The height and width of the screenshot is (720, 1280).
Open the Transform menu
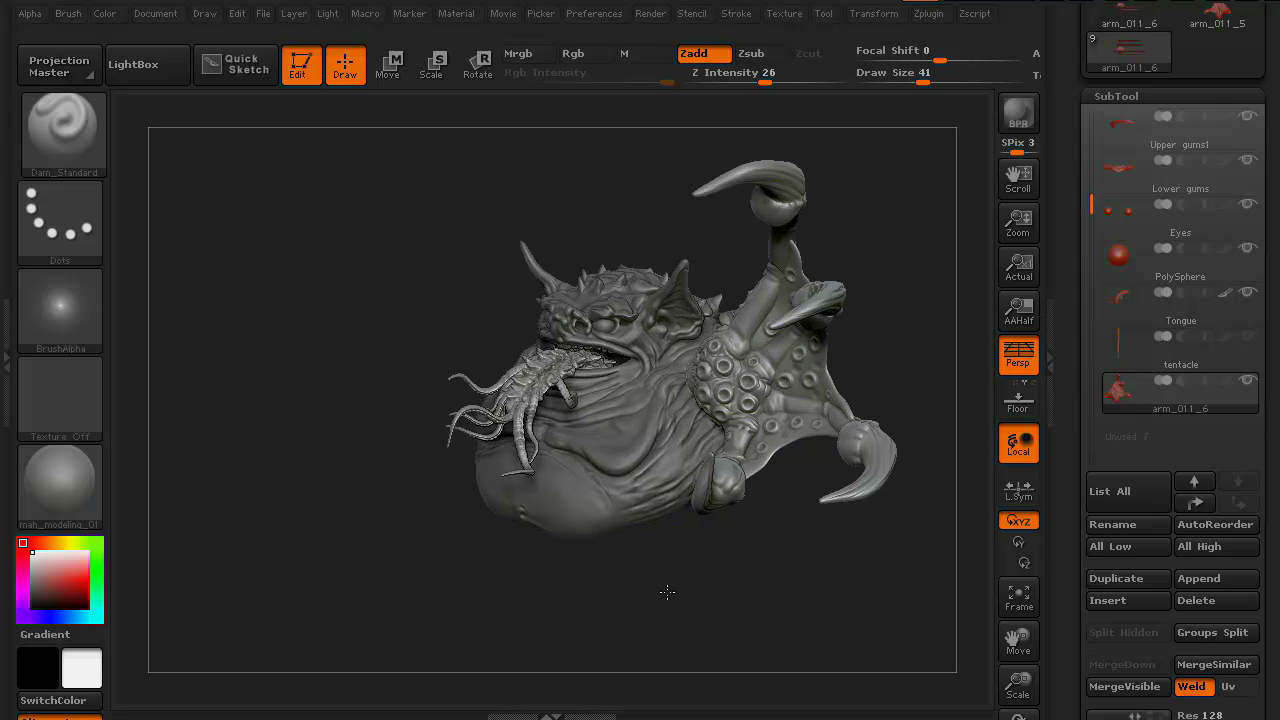point(873,14)
